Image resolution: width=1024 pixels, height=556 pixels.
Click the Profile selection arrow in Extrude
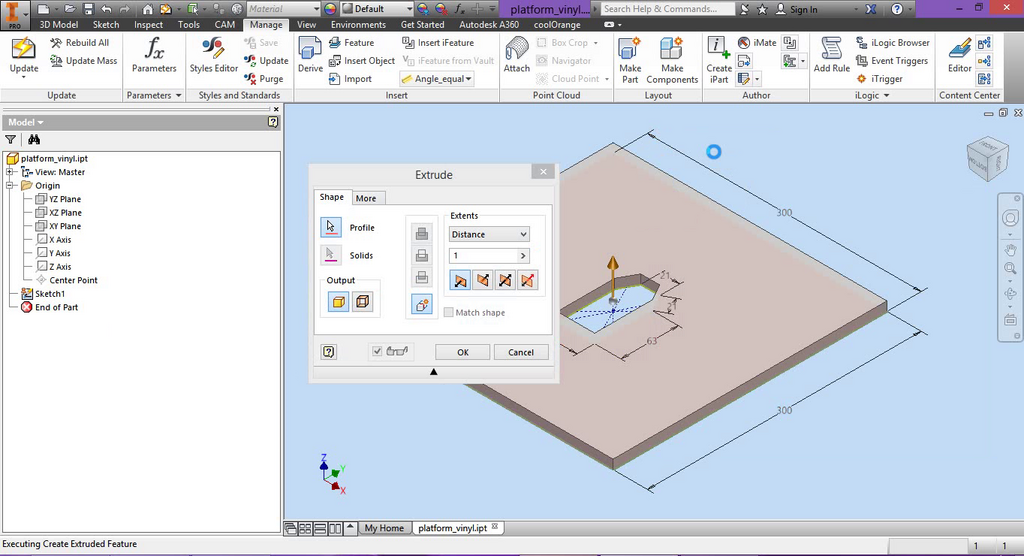tap(331, 227)
